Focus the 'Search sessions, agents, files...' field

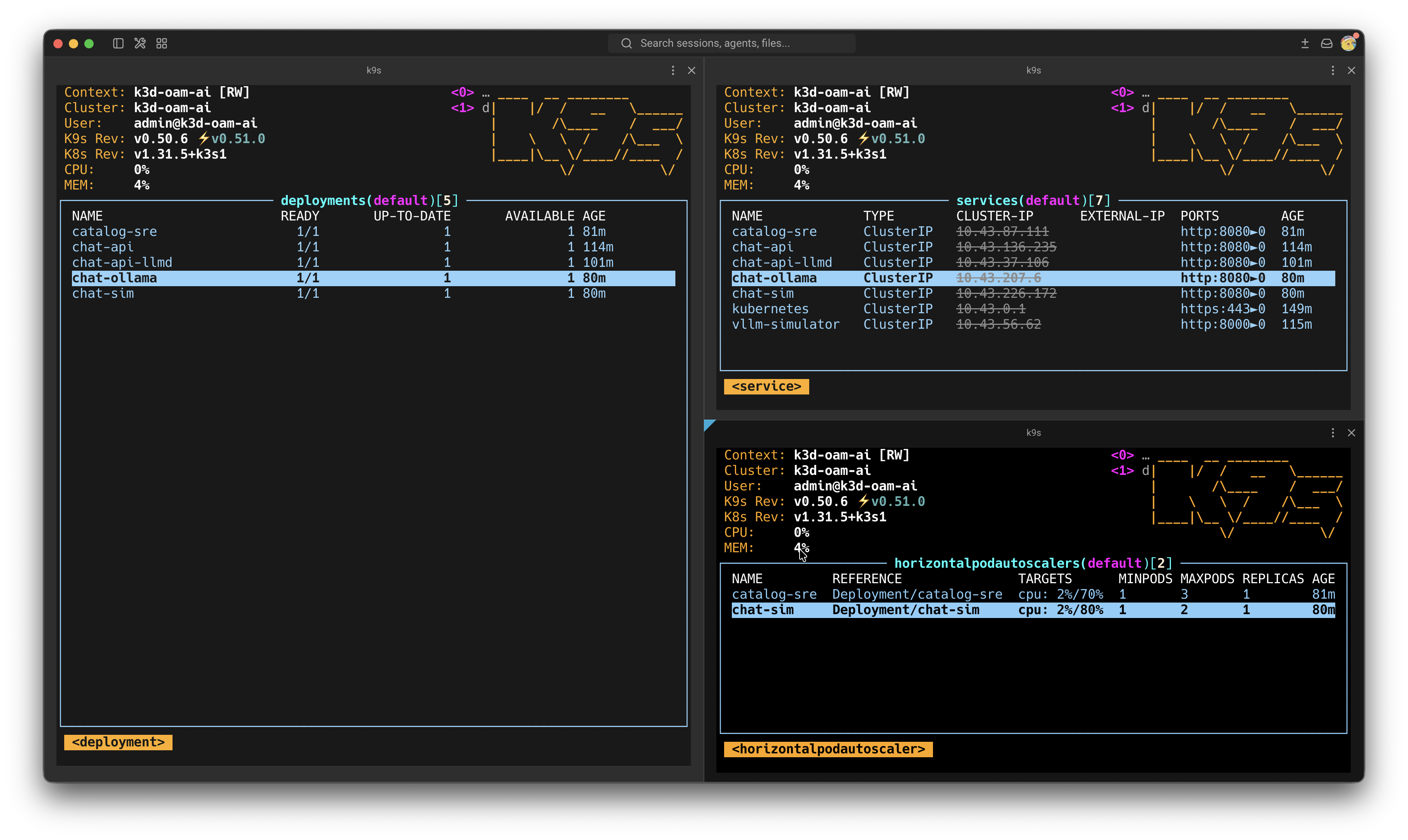pos(731,43)
